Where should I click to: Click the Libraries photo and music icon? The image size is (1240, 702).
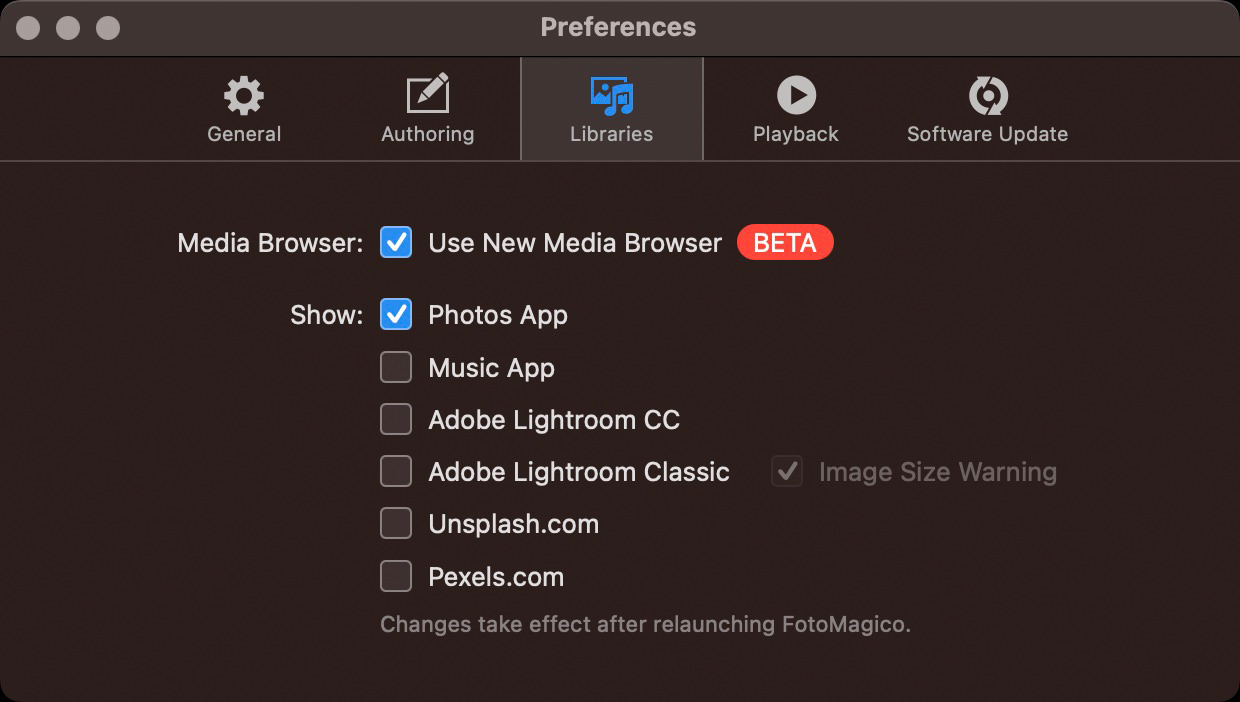(x=611, y=96)
